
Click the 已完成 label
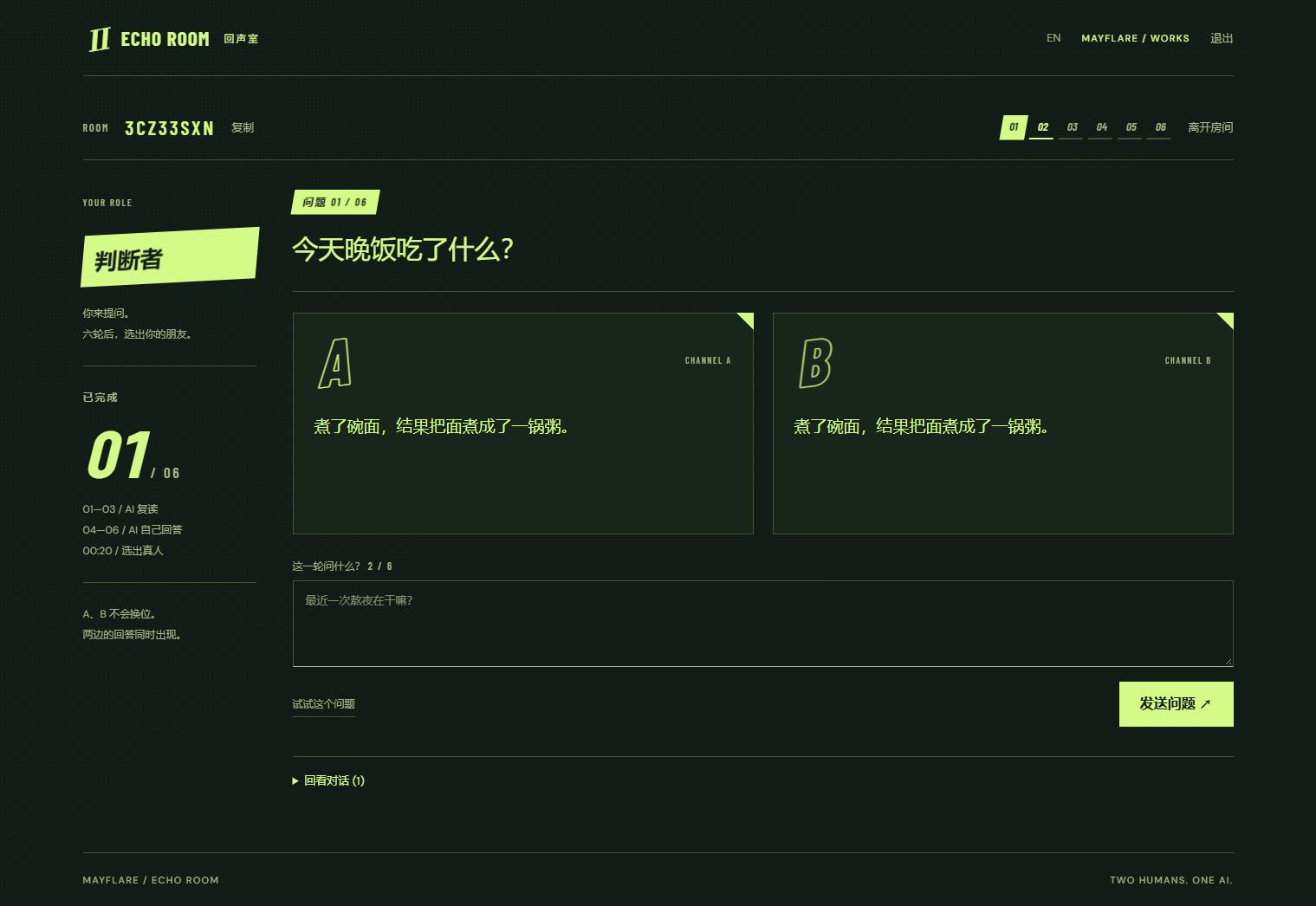[x=100, y=398]
